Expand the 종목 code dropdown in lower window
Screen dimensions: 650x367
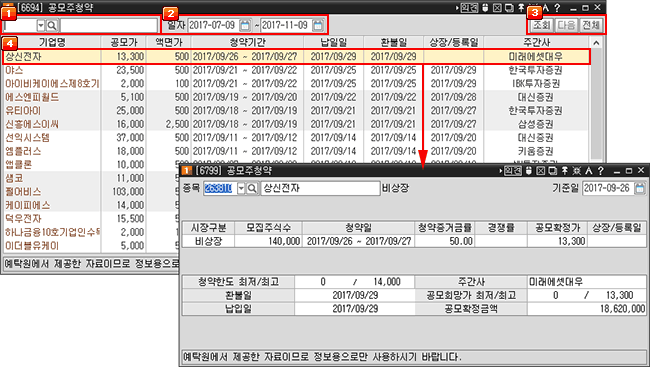241,188
